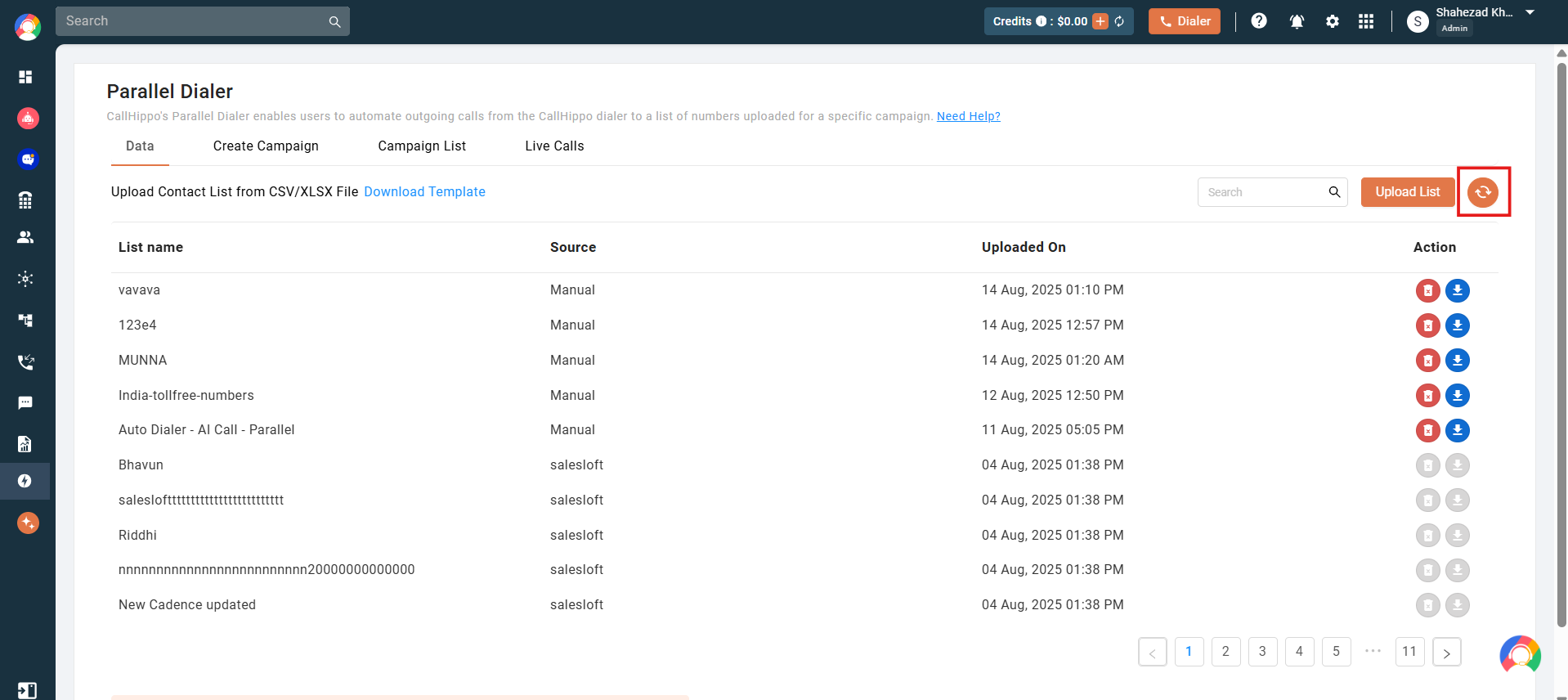
Task: Go to page 3
Action: [1262, 652]
